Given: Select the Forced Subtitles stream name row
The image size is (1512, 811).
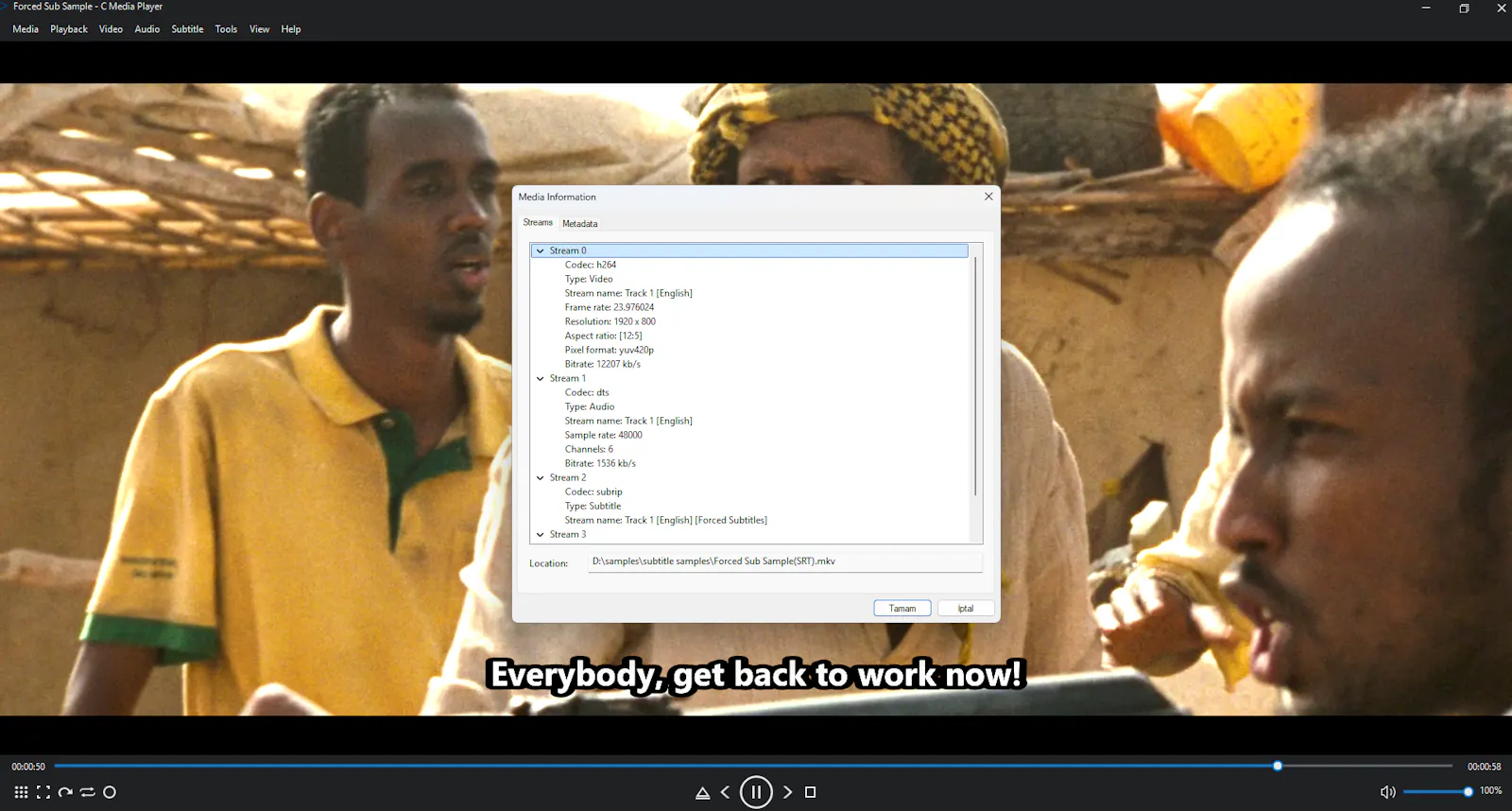Looking at the screenshot, I should 666,520.
